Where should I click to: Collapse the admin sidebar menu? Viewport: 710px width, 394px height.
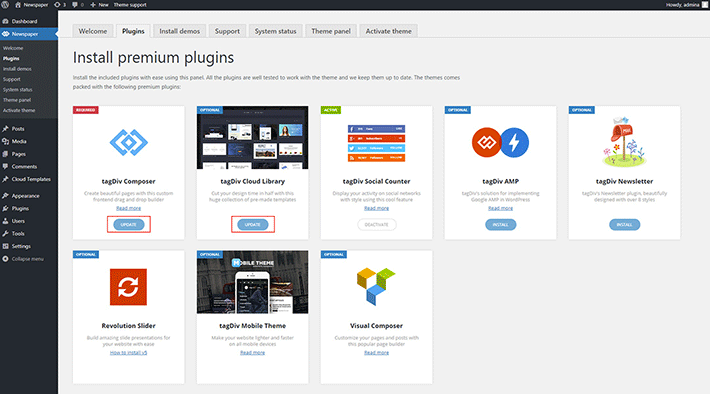pos(24,259)
